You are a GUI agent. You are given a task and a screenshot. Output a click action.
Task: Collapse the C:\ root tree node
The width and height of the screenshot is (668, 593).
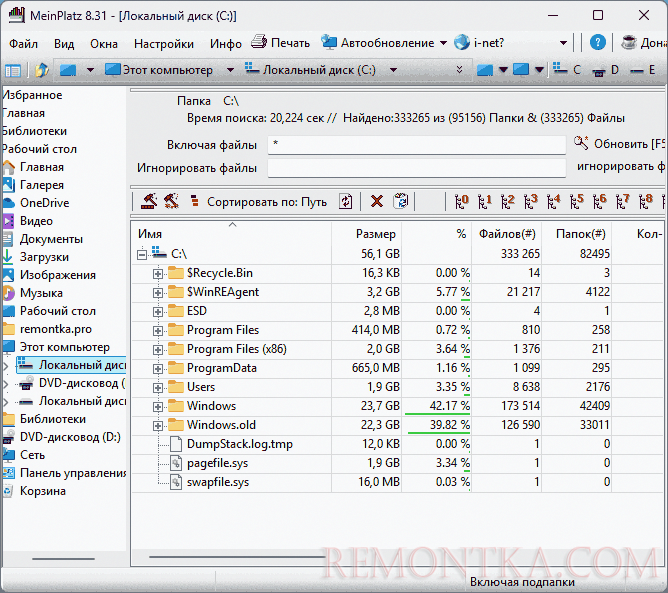[140, 254]
